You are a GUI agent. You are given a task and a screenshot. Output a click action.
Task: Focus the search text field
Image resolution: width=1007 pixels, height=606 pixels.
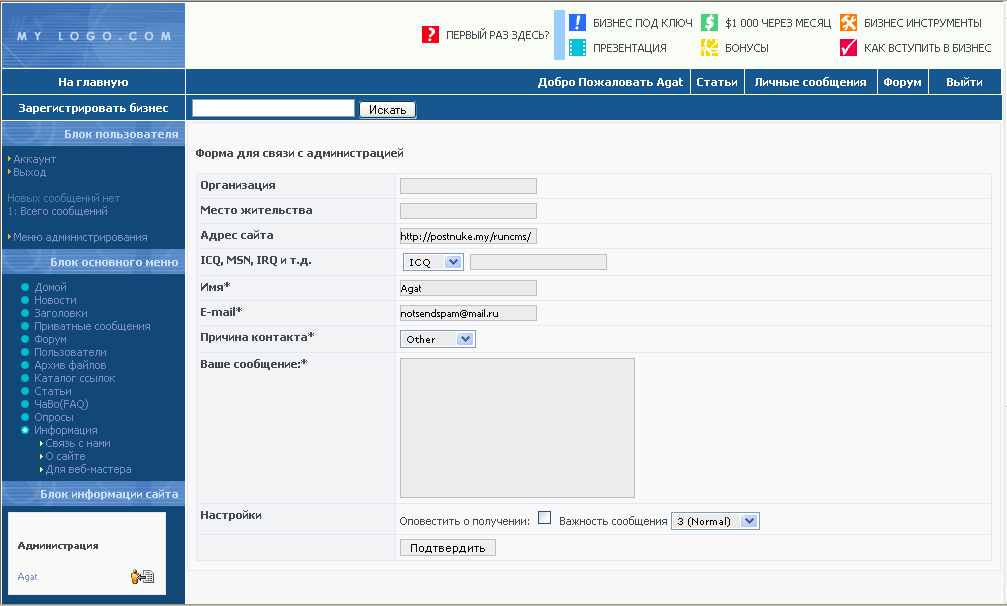tap(274, 108)
